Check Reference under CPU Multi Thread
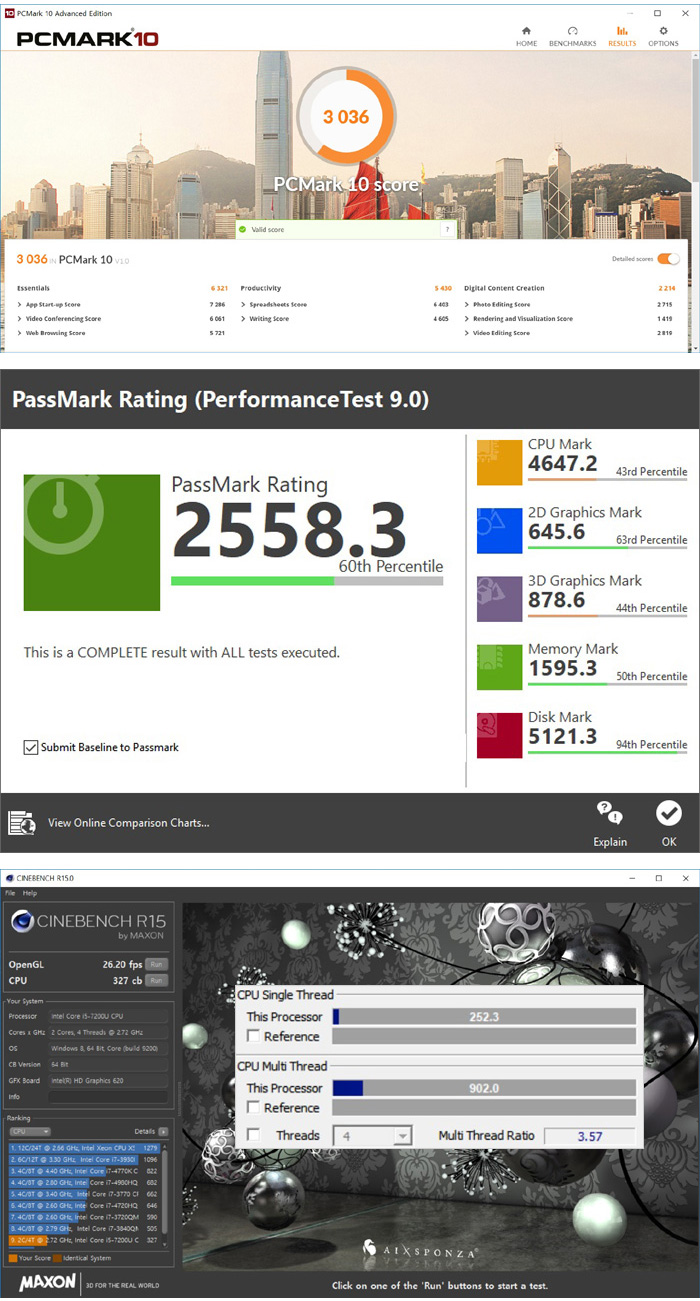The width and height of the screenshot is (700, 1301). (253, 1107)
